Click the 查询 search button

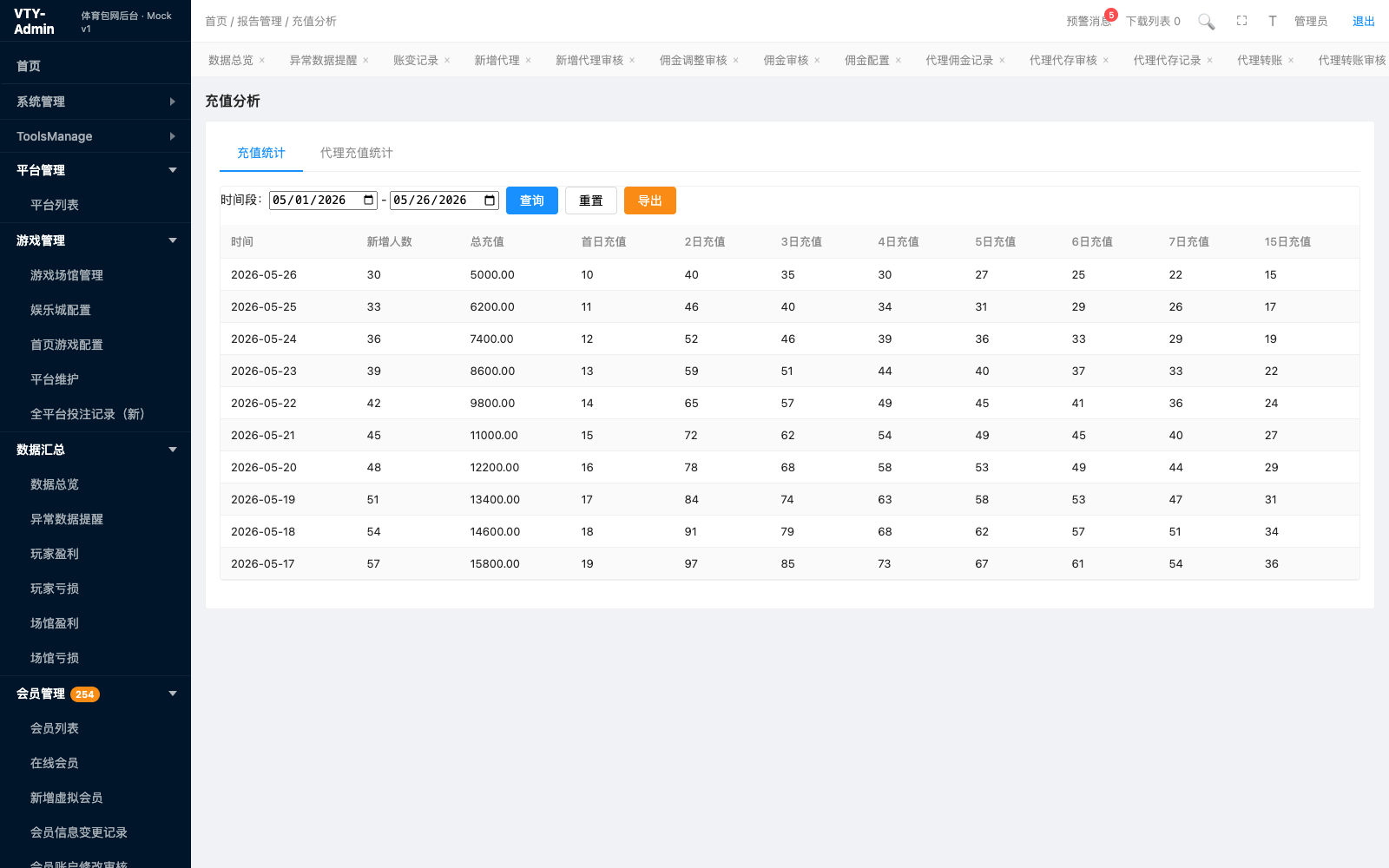pyautogui.click(x=532, y=201)
